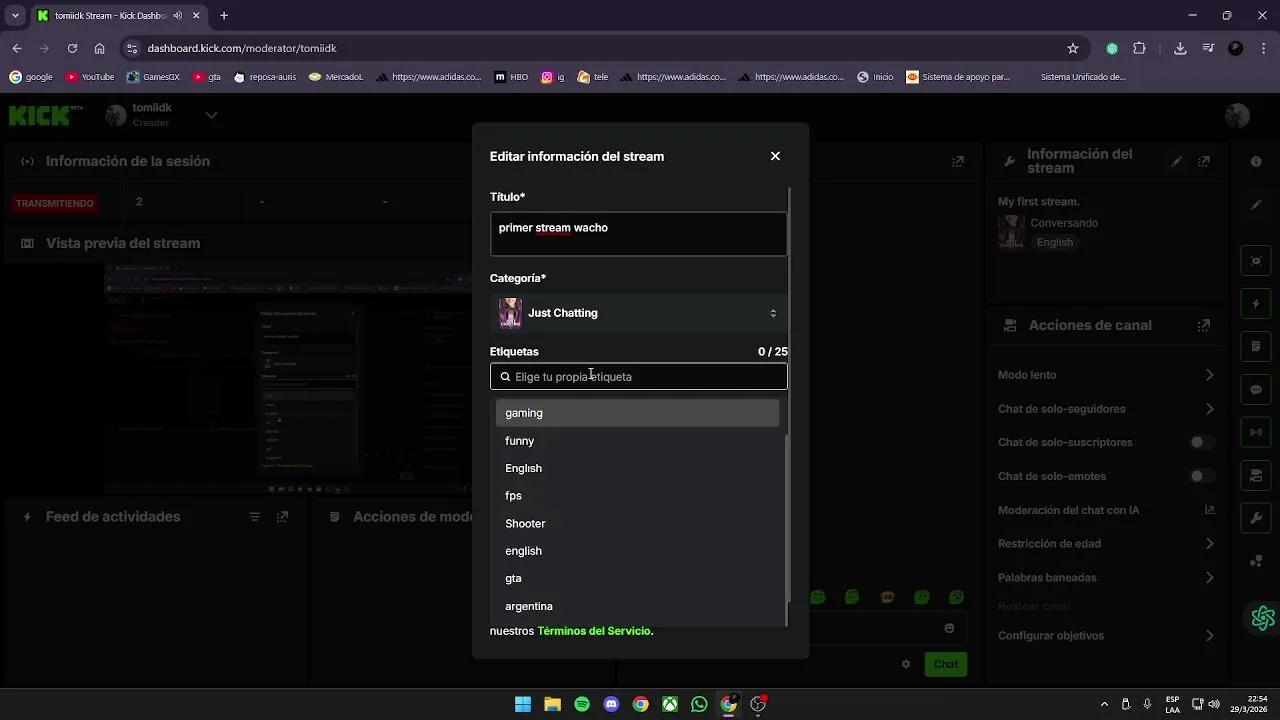Select the funny tag suggestion
This screenshot has width=1280, height=720.
coord(637,441)
